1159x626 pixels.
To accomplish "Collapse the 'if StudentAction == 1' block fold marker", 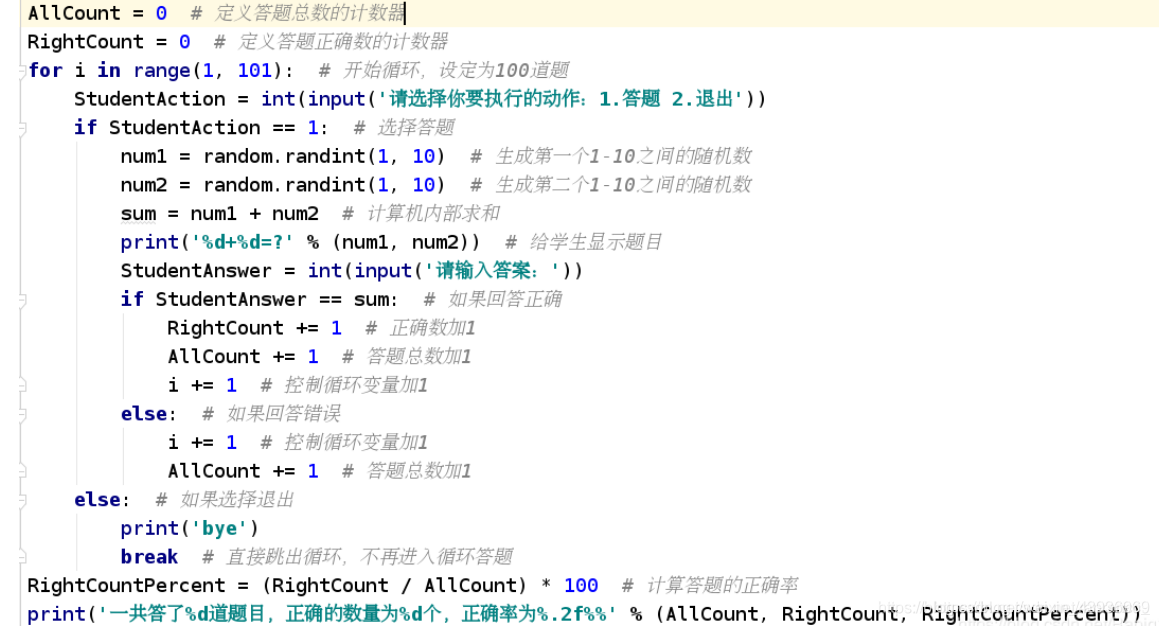I will [x=22, y=129].
